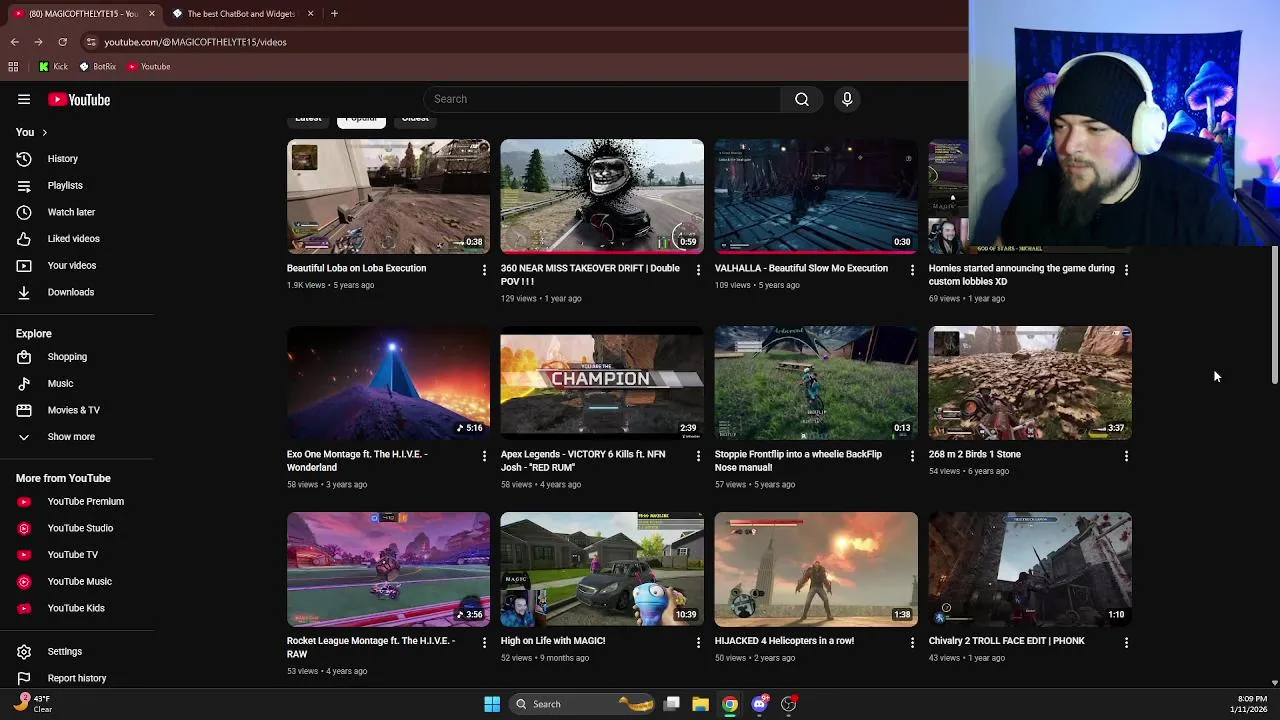The width and height of the screenshot is (1280, 720).
Task: Open Report history in the sidebar
Action: [x=77, y=678]
